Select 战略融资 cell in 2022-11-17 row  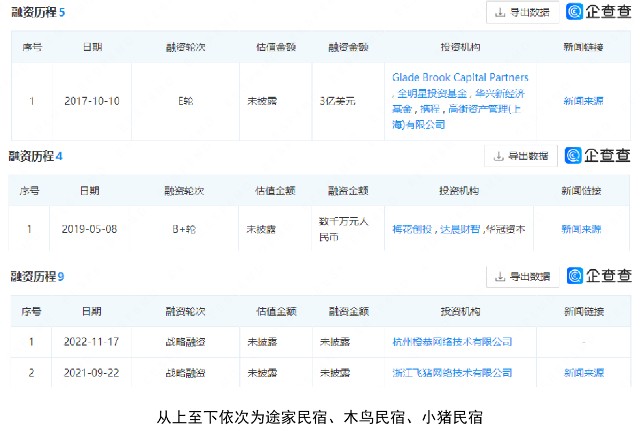[x=185, y=342]
